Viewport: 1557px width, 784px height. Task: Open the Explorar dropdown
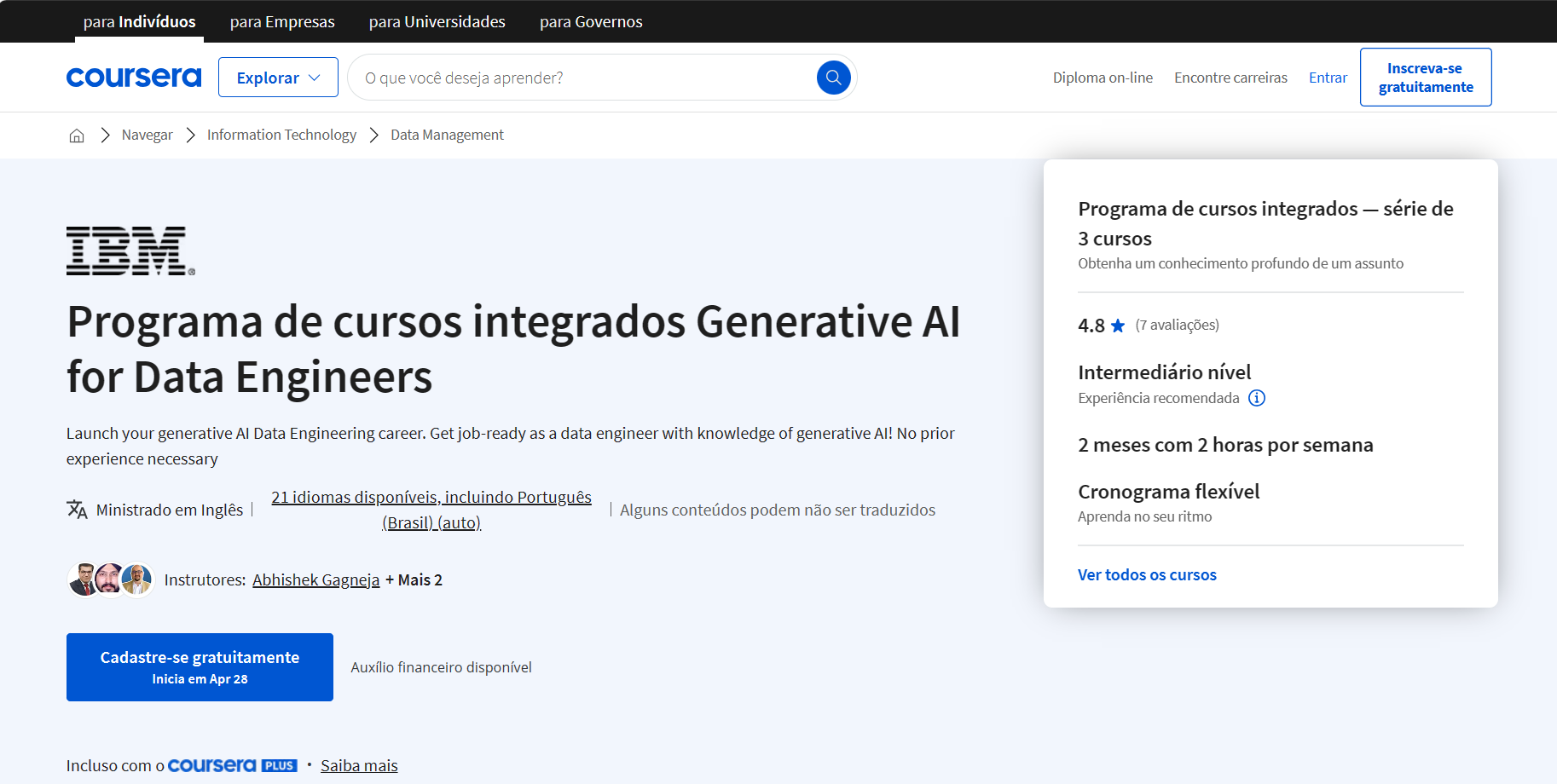click(278, 77)
